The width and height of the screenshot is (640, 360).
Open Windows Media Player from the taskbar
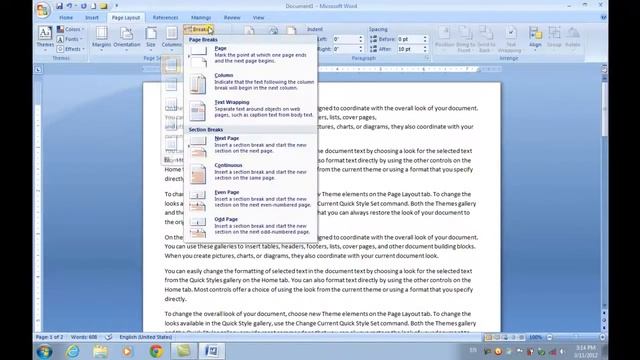pyautogui.click(x=128, y=351)
